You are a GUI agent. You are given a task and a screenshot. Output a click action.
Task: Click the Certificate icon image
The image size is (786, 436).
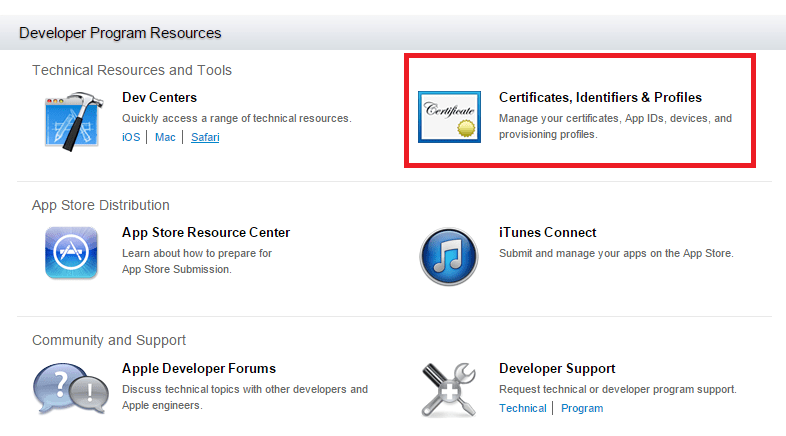(449, 117)
